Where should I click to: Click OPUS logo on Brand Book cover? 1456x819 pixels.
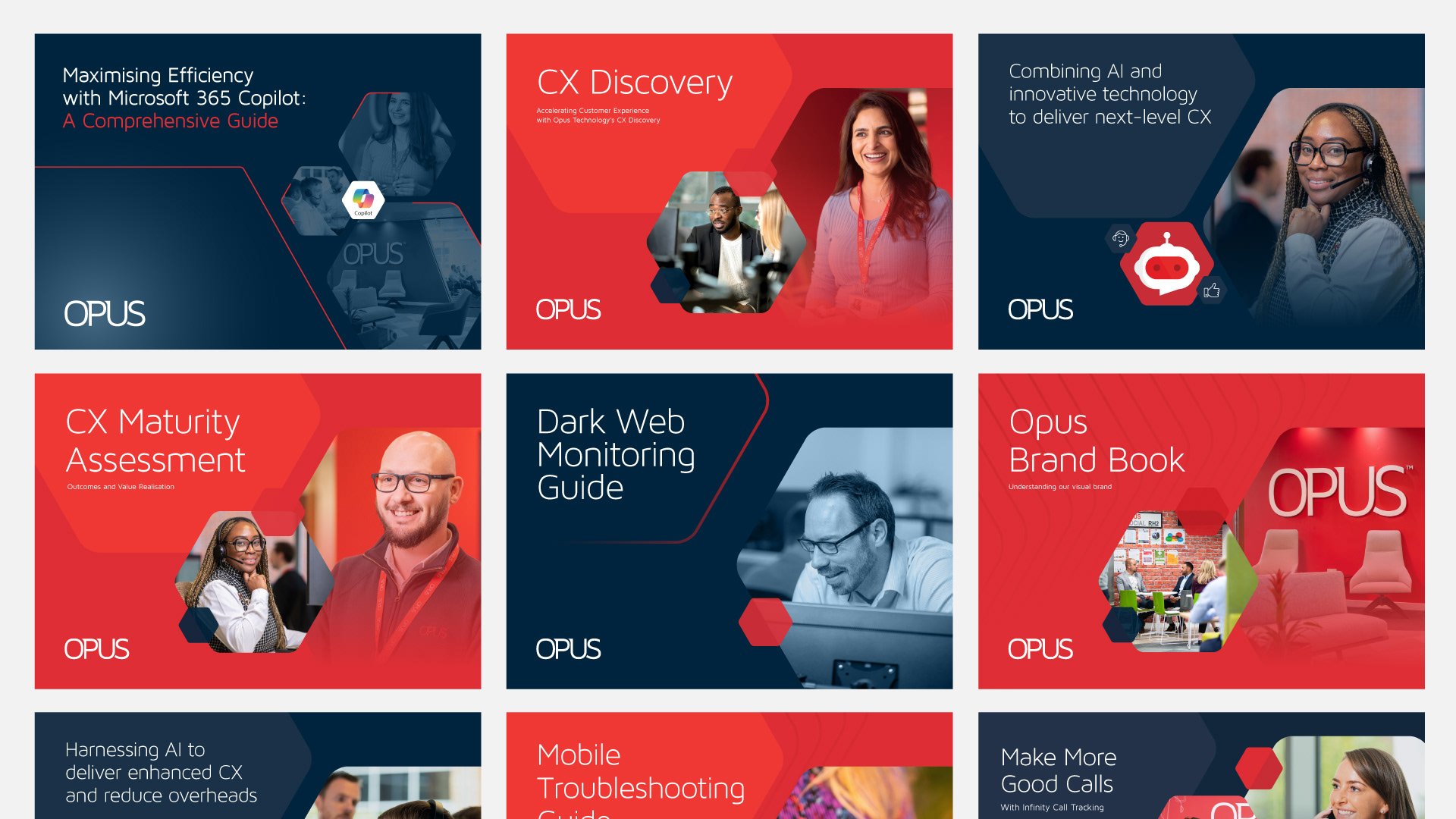click(1040, 649)
